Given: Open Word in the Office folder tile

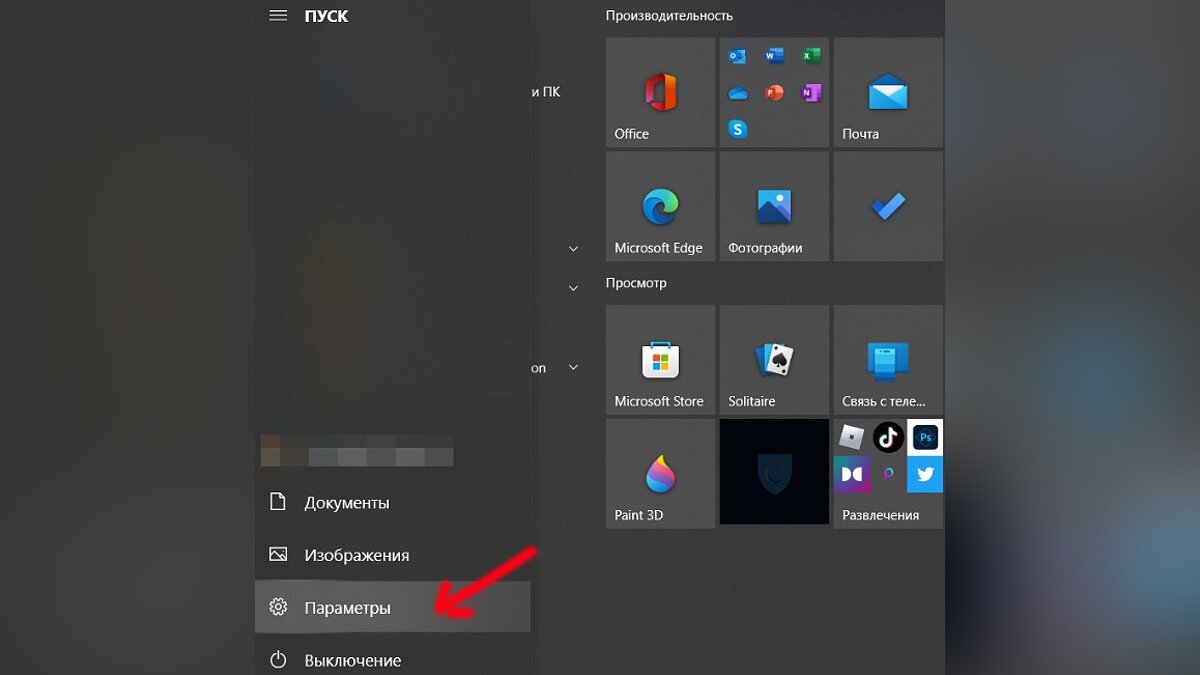Looking at the screenshot, I should click(774, 56).
